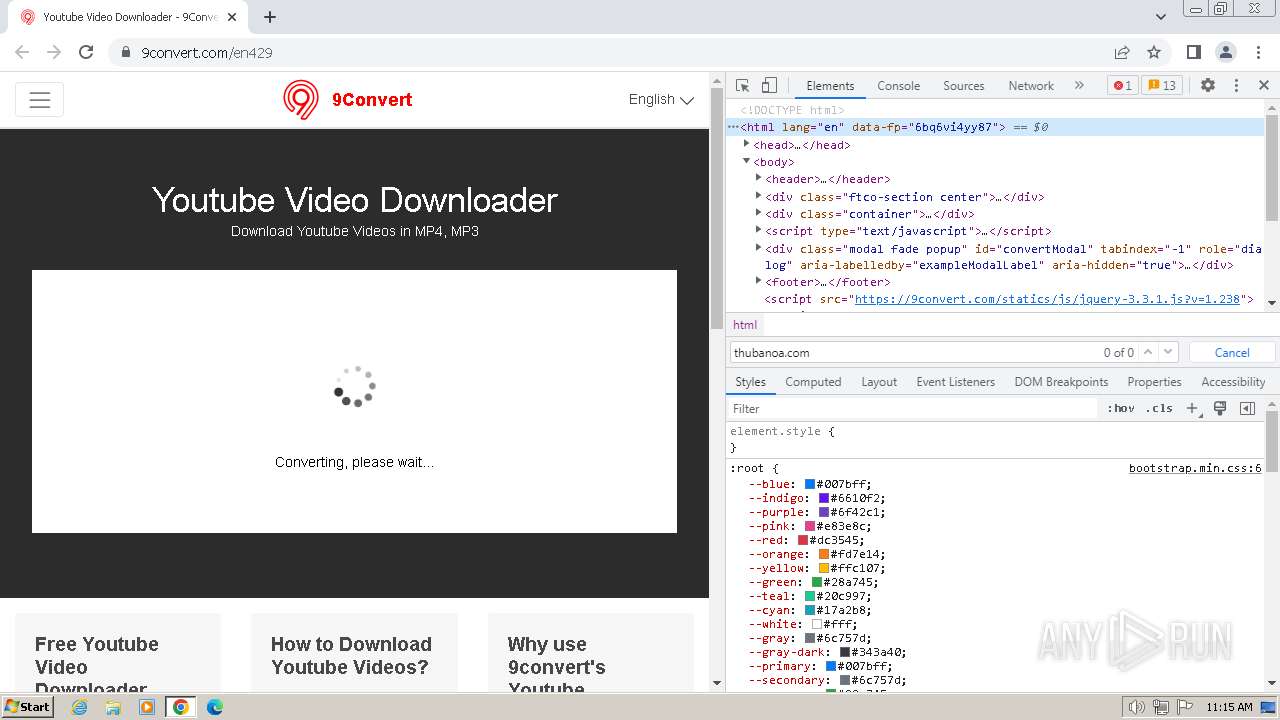Open the 13 issues badge
The height and width of the screenshot is (720, 1280).
pos(1161,86)
